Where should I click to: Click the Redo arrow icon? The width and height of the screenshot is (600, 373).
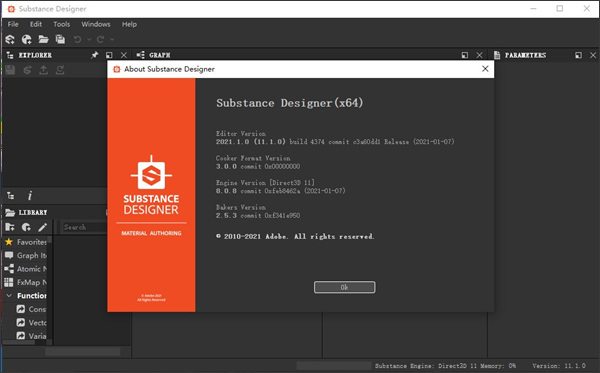point(100,39)
